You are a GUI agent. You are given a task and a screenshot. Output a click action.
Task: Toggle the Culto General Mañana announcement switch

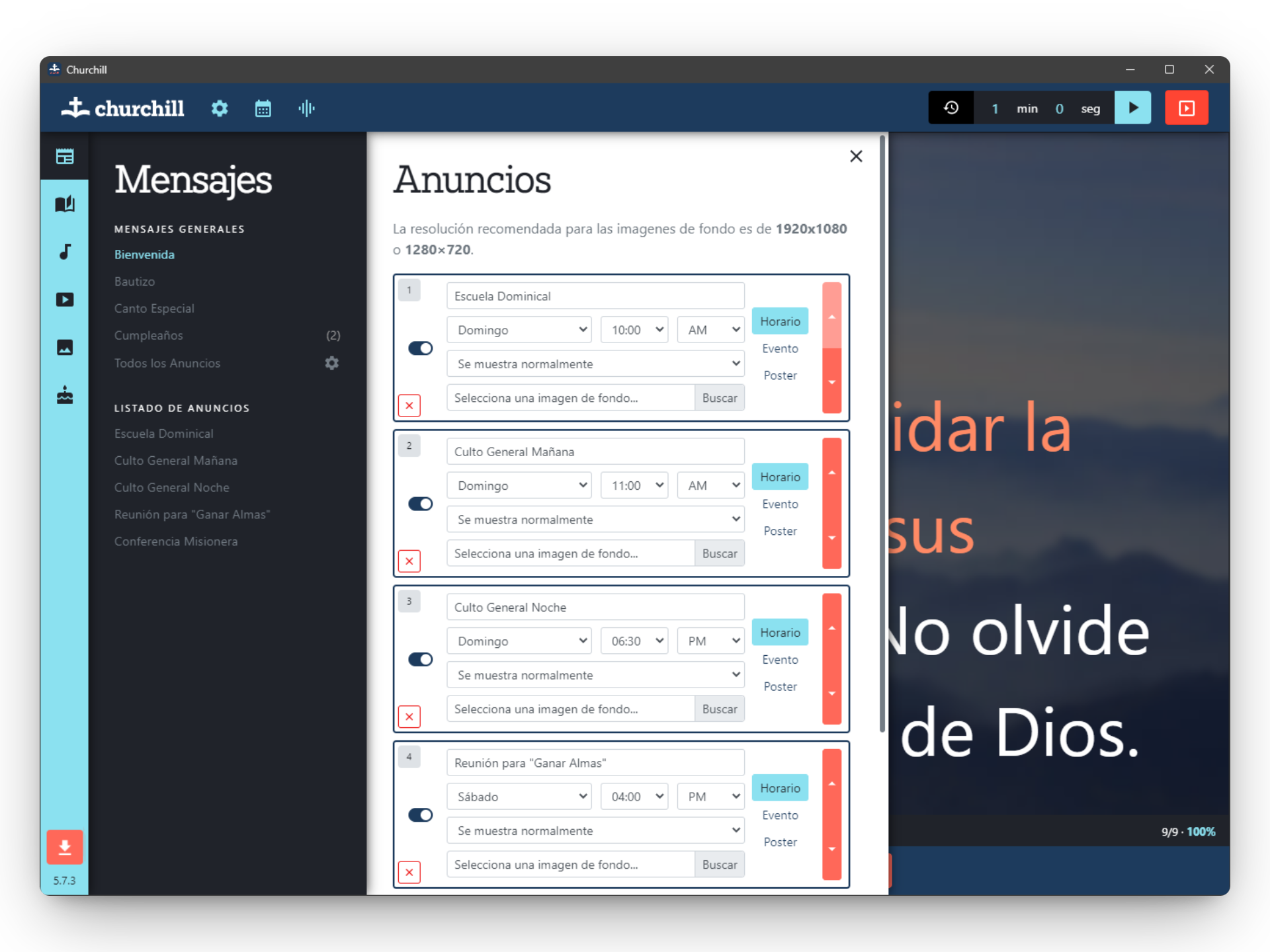pos(420,504)
